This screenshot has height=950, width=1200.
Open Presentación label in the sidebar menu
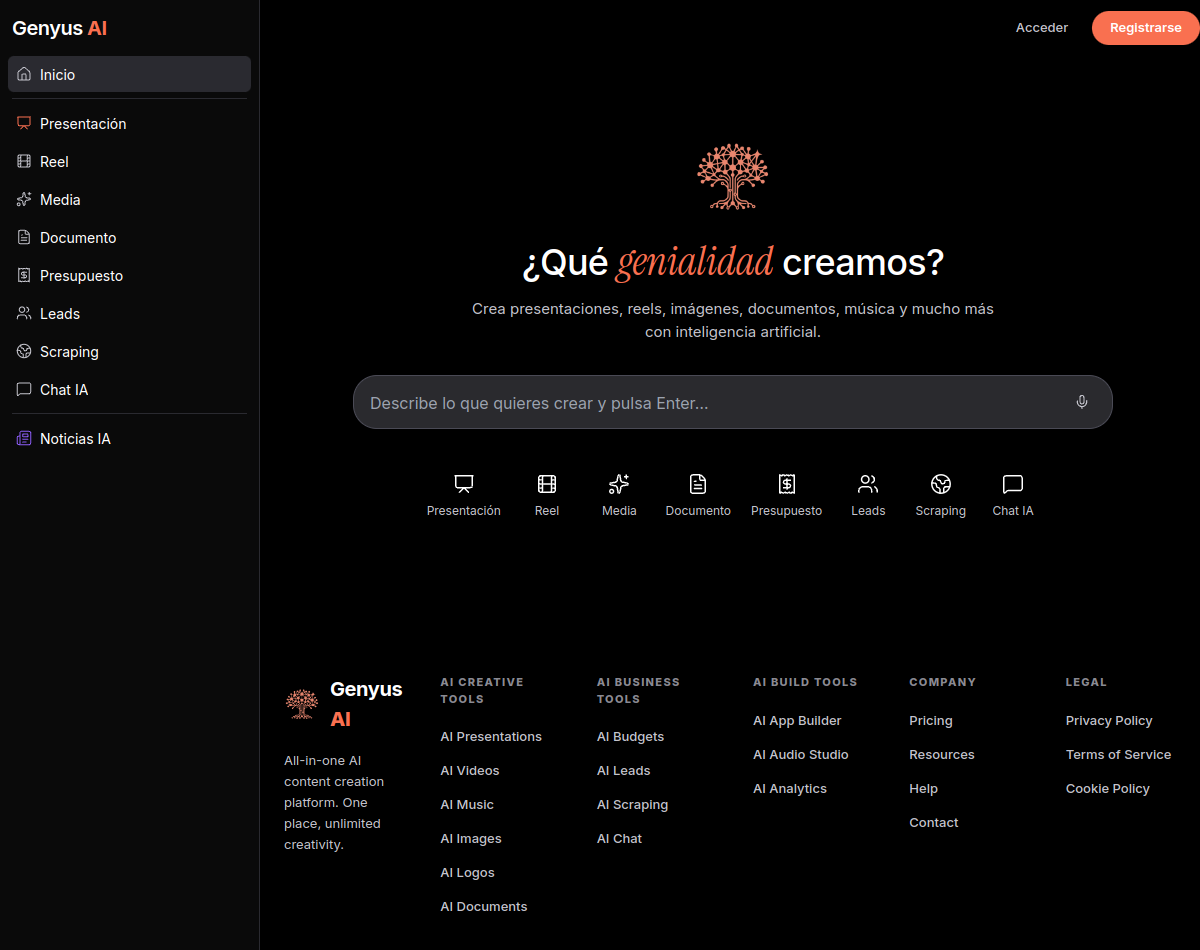coord(83,124)
